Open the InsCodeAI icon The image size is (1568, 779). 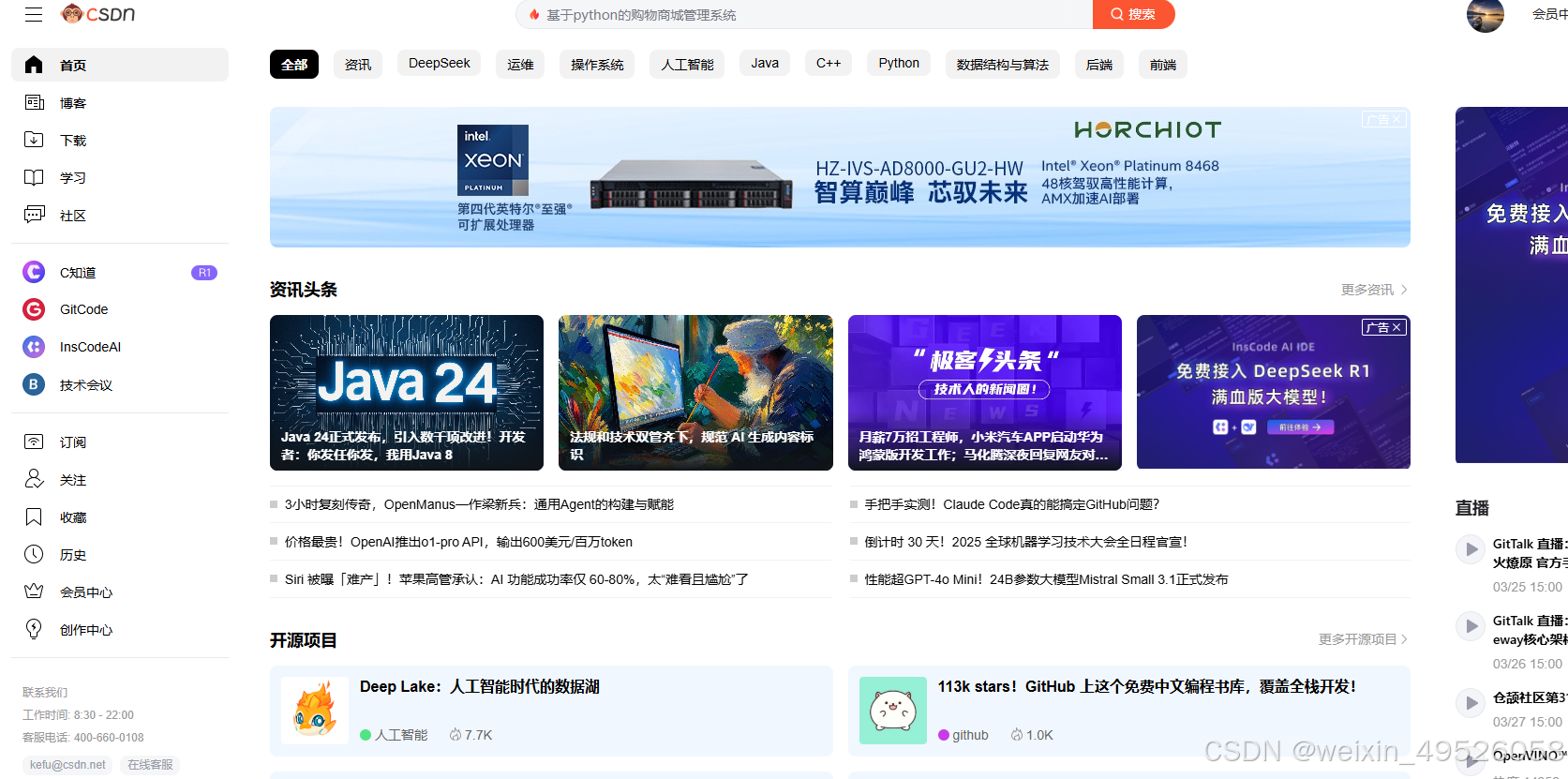tap(34, 347)
